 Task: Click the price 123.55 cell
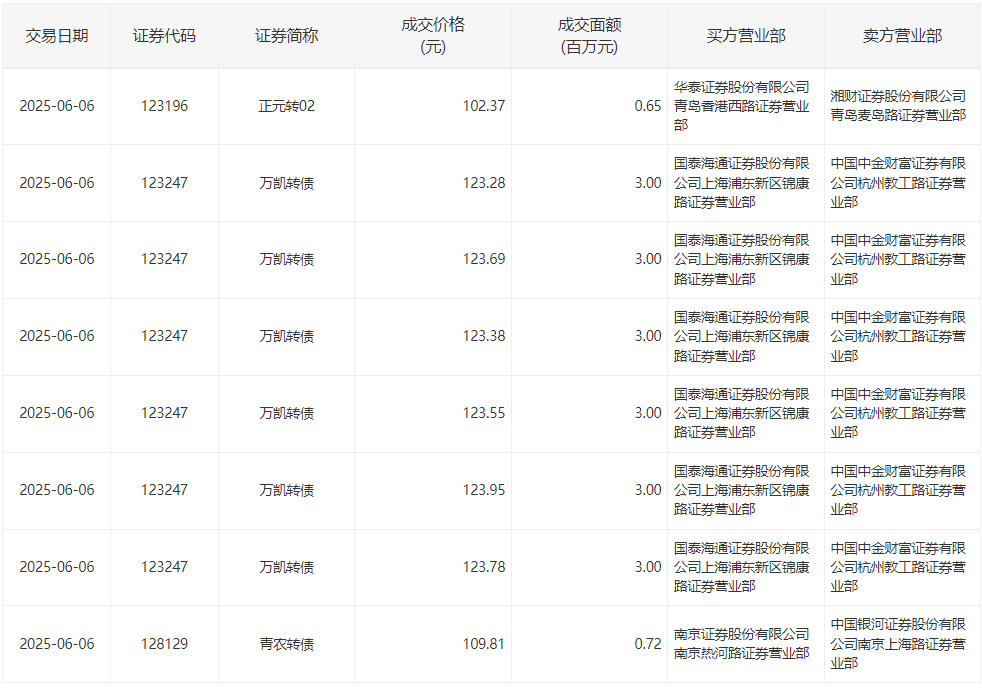(x=433, y=413)
